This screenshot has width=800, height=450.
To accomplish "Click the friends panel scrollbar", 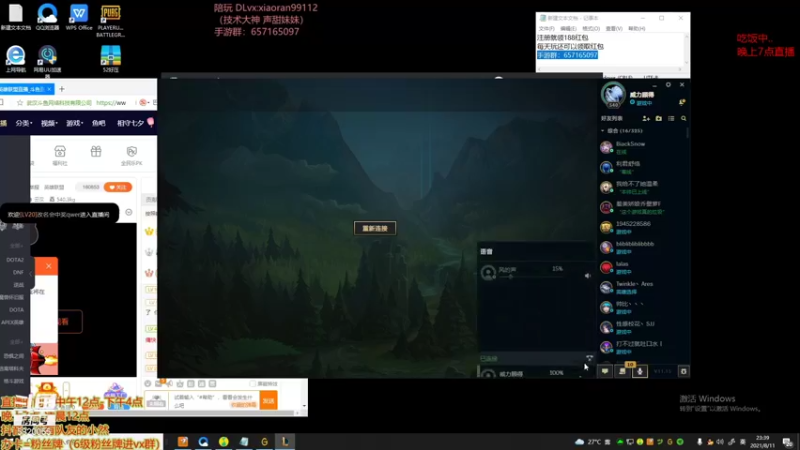I will (688, 134).
